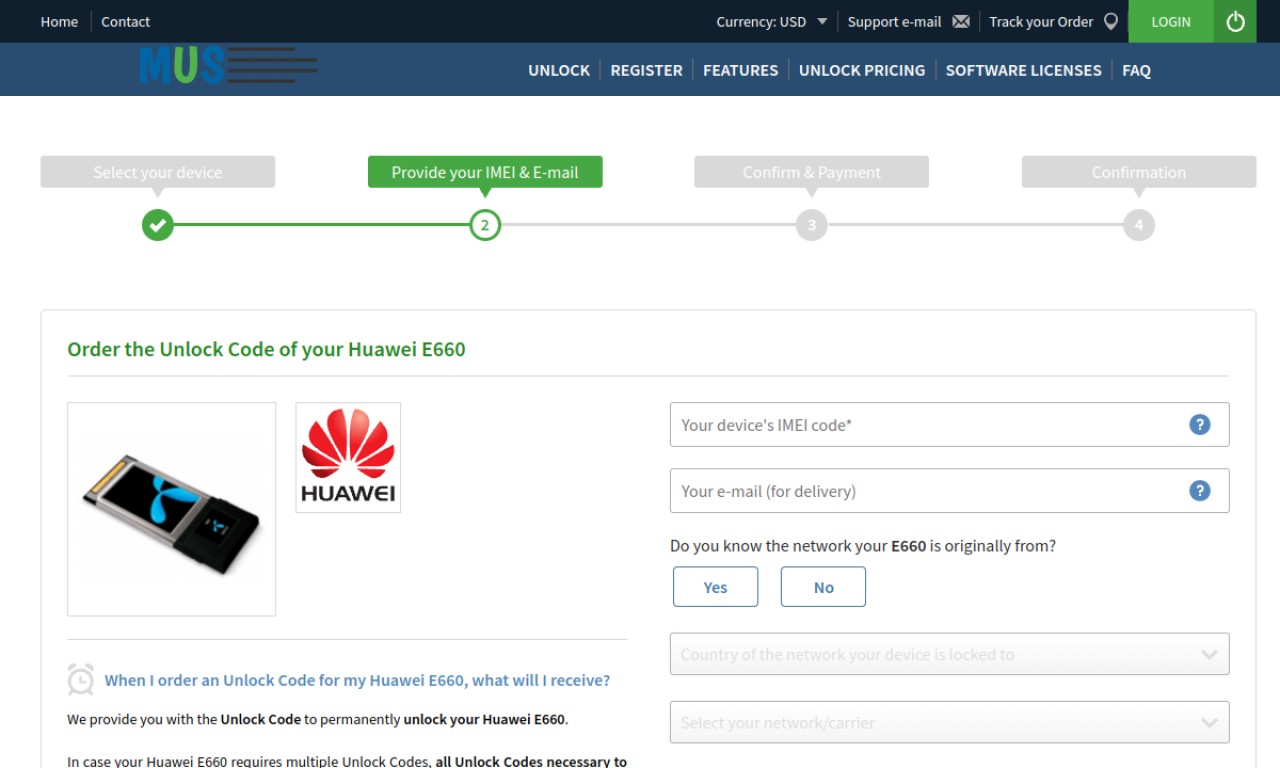Screen dimensions: 1280x768
Task: Focus the device's IMEI code input
Action: [949, 425]
